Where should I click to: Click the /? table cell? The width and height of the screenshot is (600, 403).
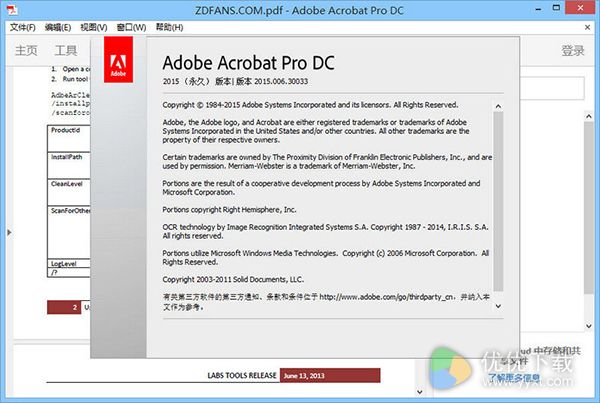click(x=68, y=272)
